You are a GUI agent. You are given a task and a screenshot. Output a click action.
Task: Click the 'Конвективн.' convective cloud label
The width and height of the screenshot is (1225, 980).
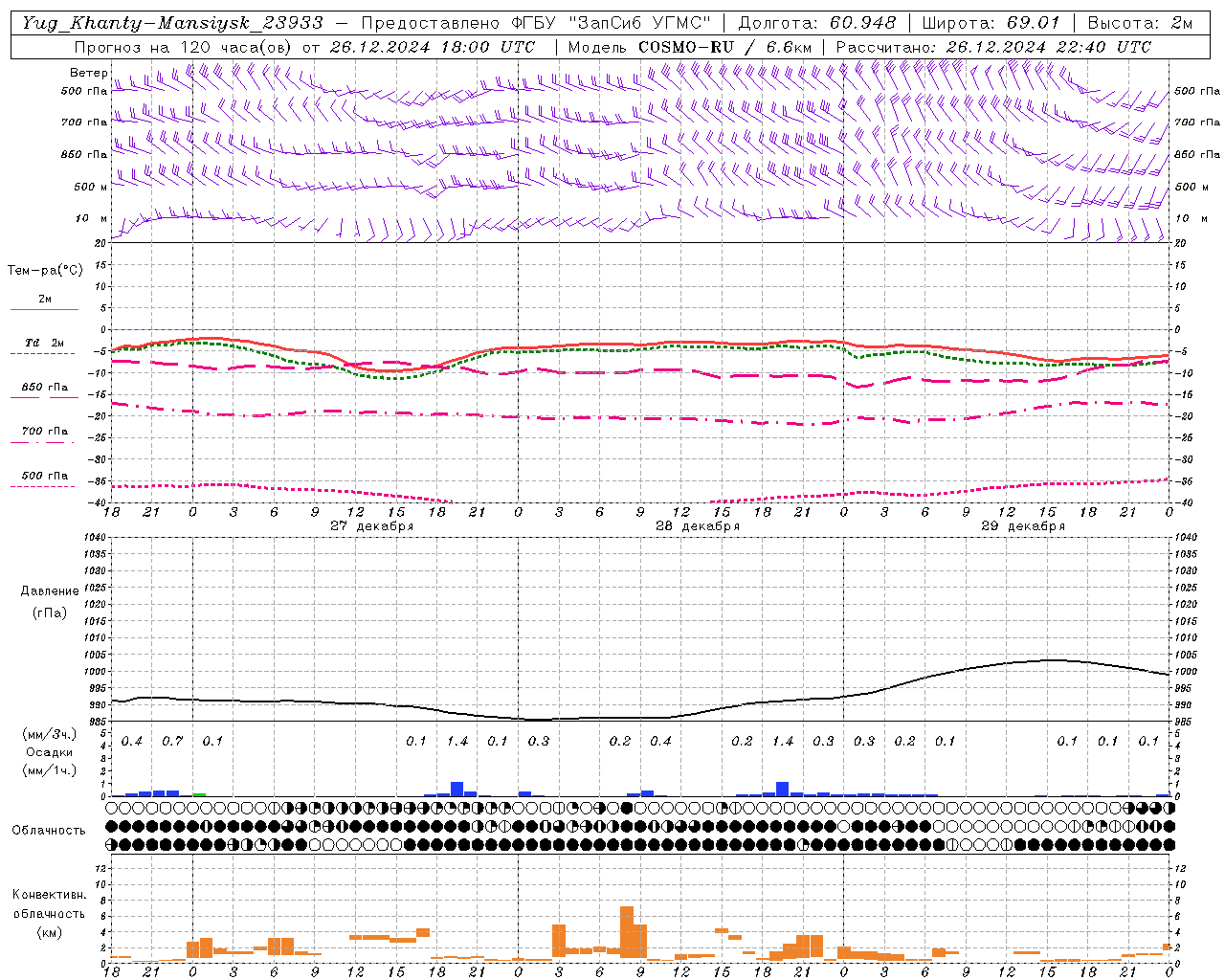point(49,895)
